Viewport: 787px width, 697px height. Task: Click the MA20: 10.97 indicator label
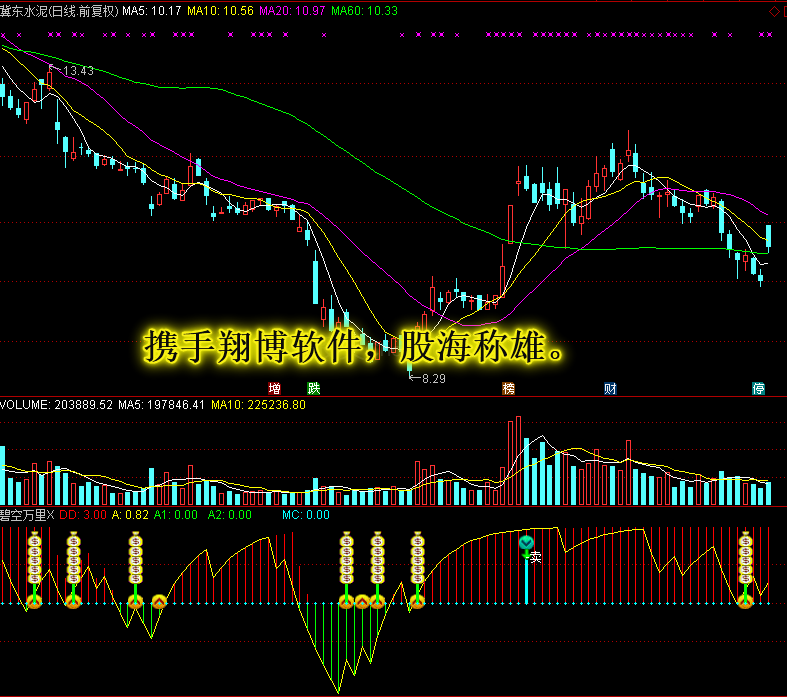tap(292, 11)
